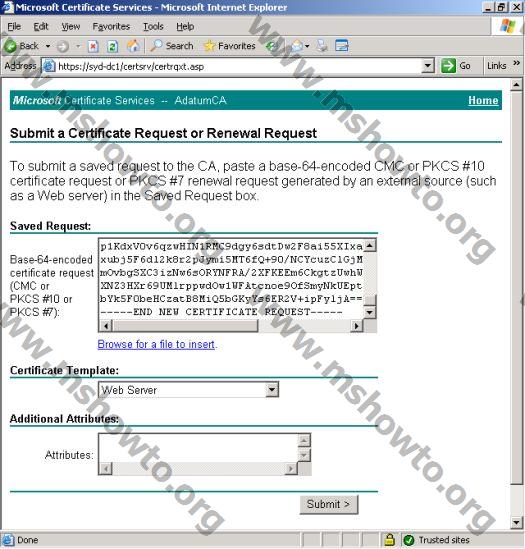Click the Forward arrow icon
Viewport: 525px width, 549px height.
pos(63,46)
